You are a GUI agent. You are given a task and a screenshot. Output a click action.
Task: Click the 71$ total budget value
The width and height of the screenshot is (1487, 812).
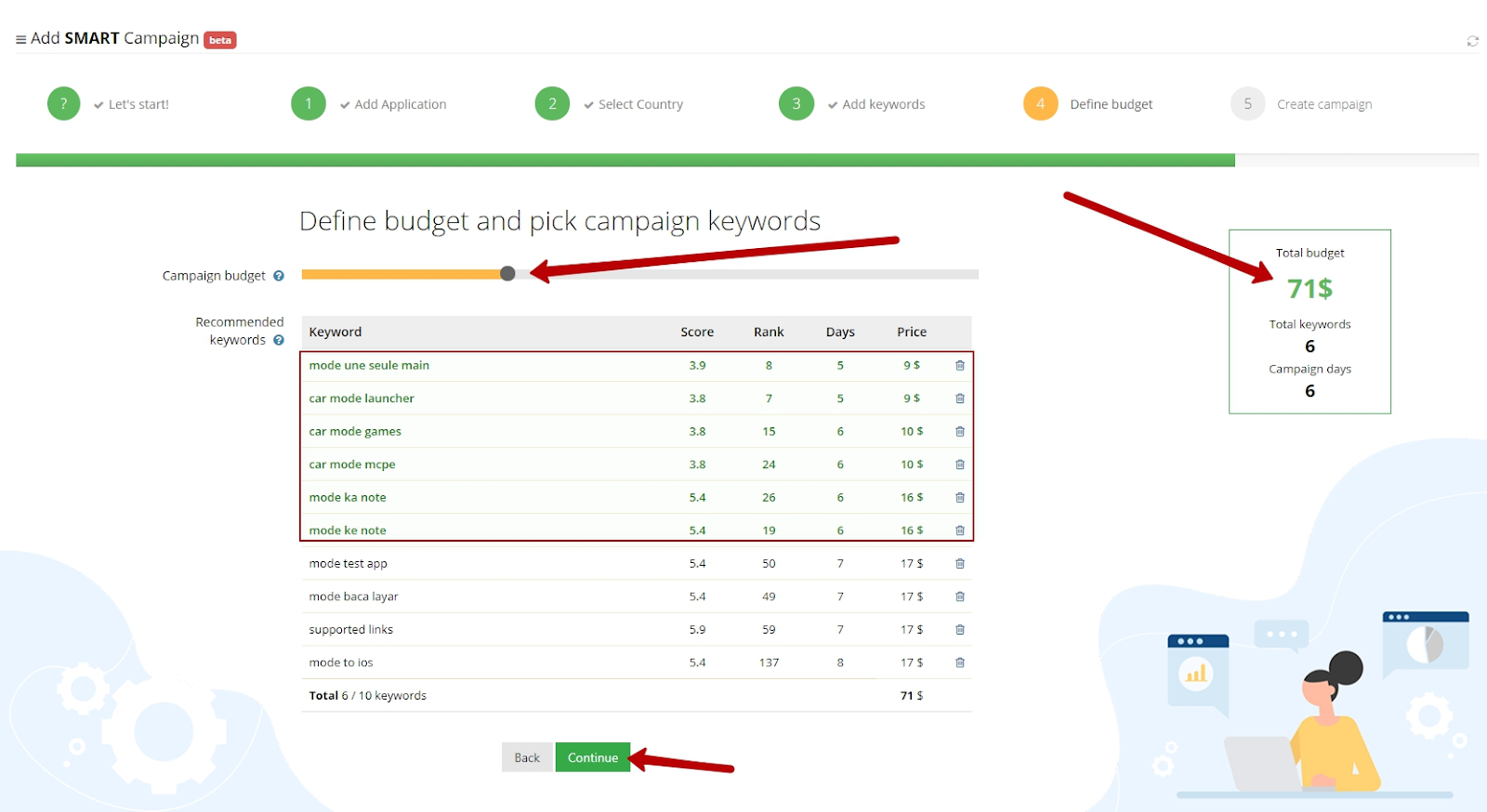pyautogui.click(x=1309, y=289)
